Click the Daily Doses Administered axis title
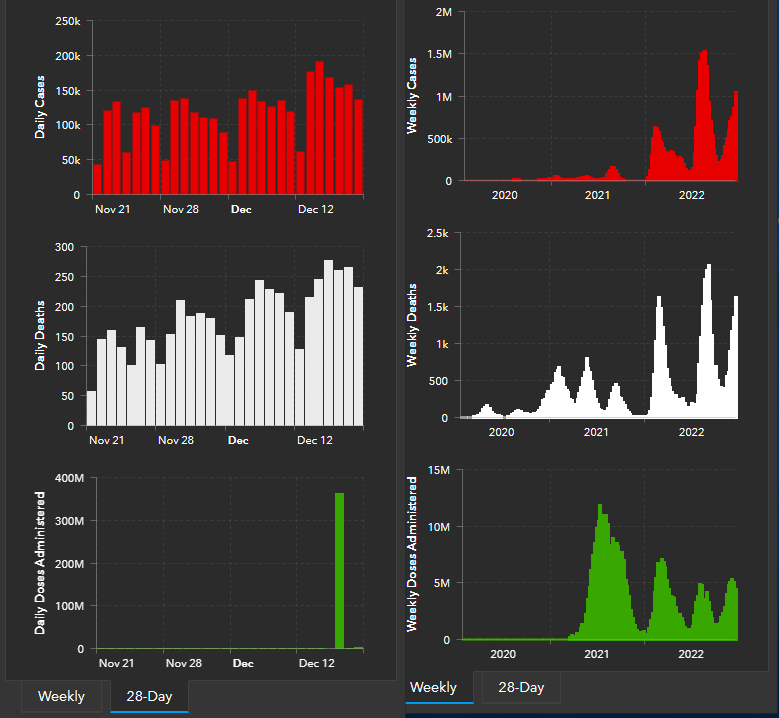Image resolution: width=779 pixels, height=718 pixels. (x=40, y=562)
